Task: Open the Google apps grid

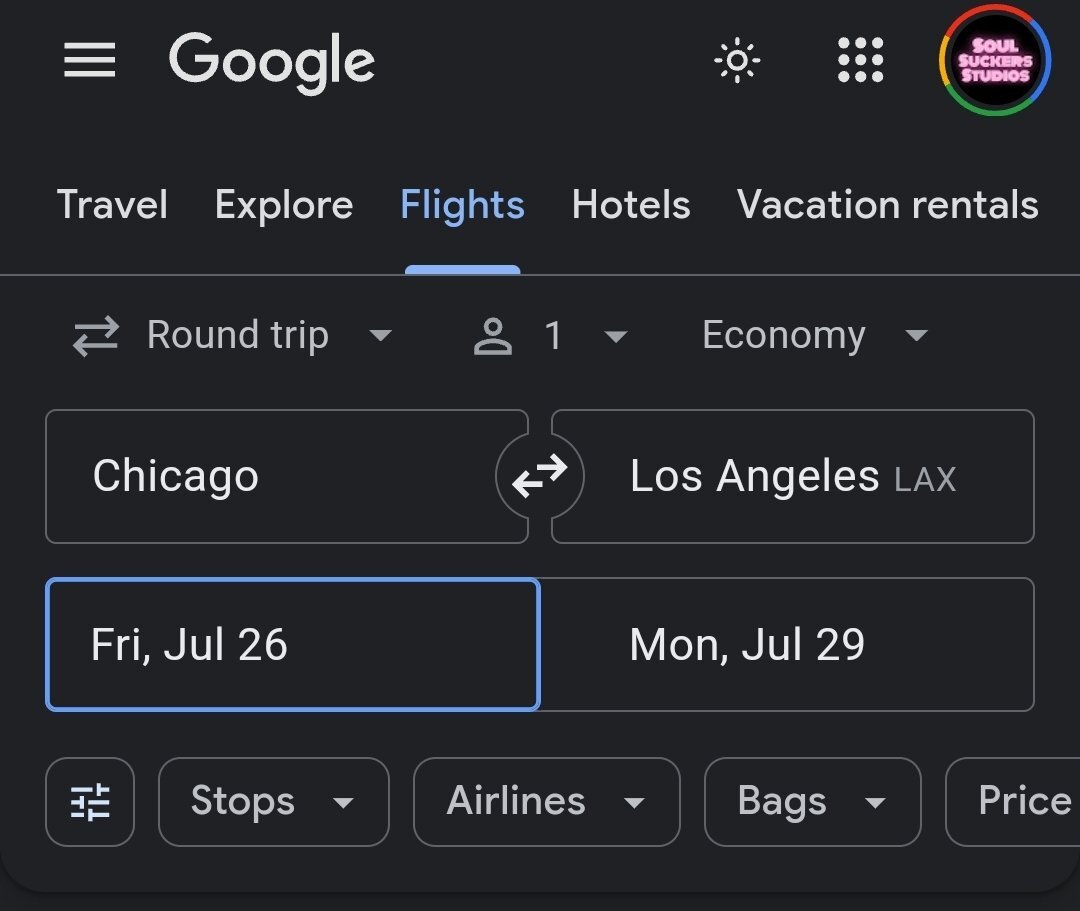Action: click(860, 61)
